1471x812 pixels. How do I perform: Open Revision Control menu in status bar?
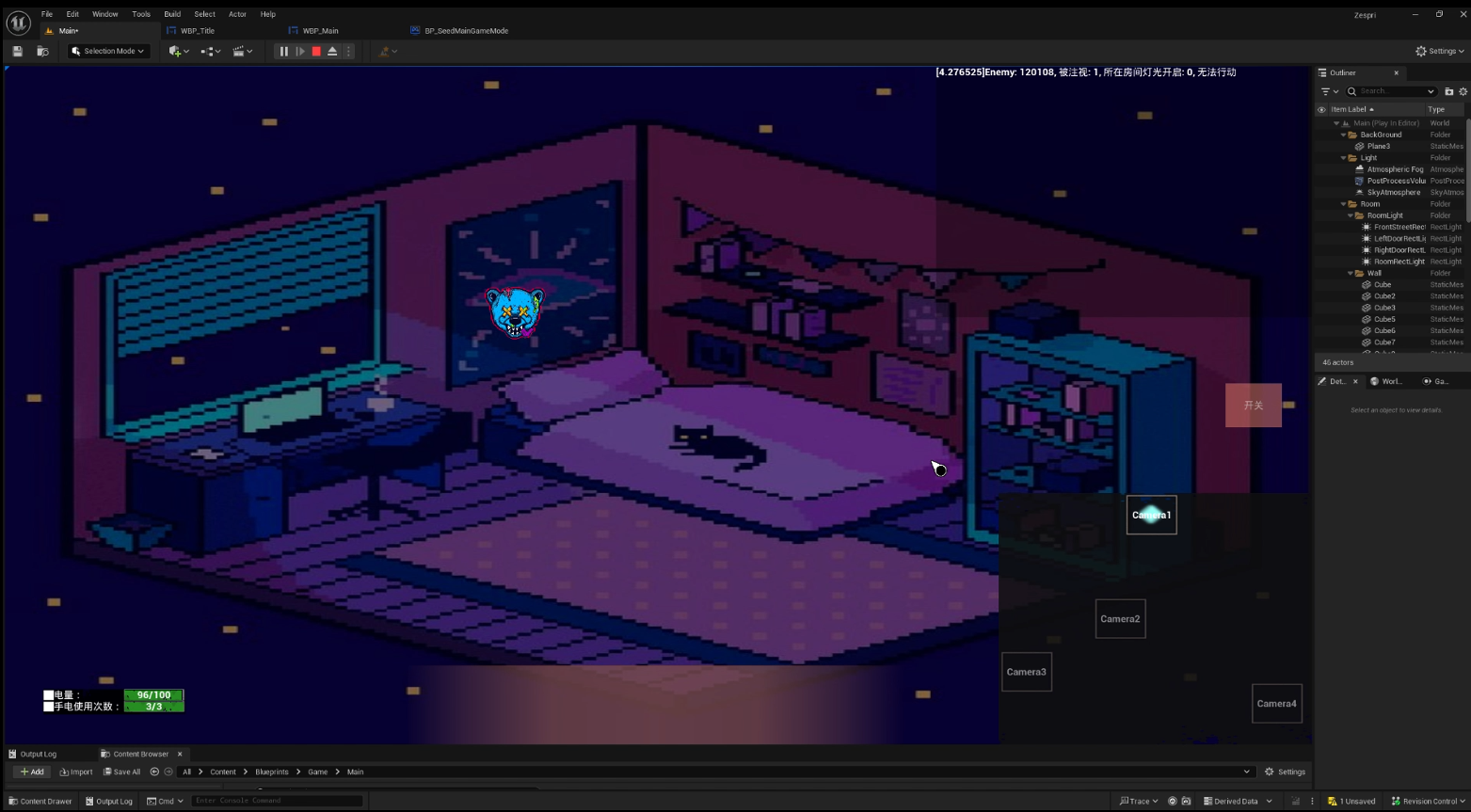[1428, 802]
